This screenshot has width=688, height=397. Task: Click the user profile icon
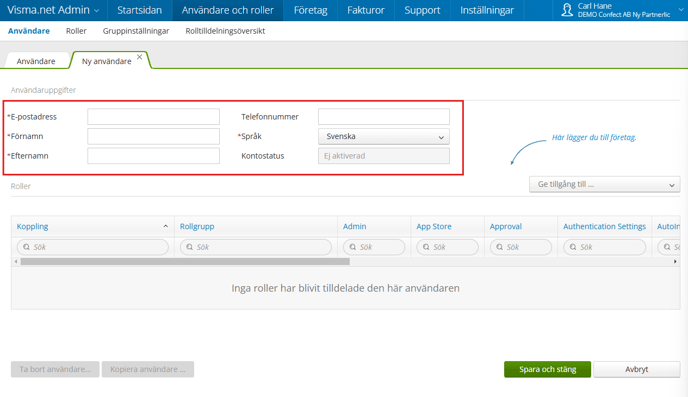point(567,10)
